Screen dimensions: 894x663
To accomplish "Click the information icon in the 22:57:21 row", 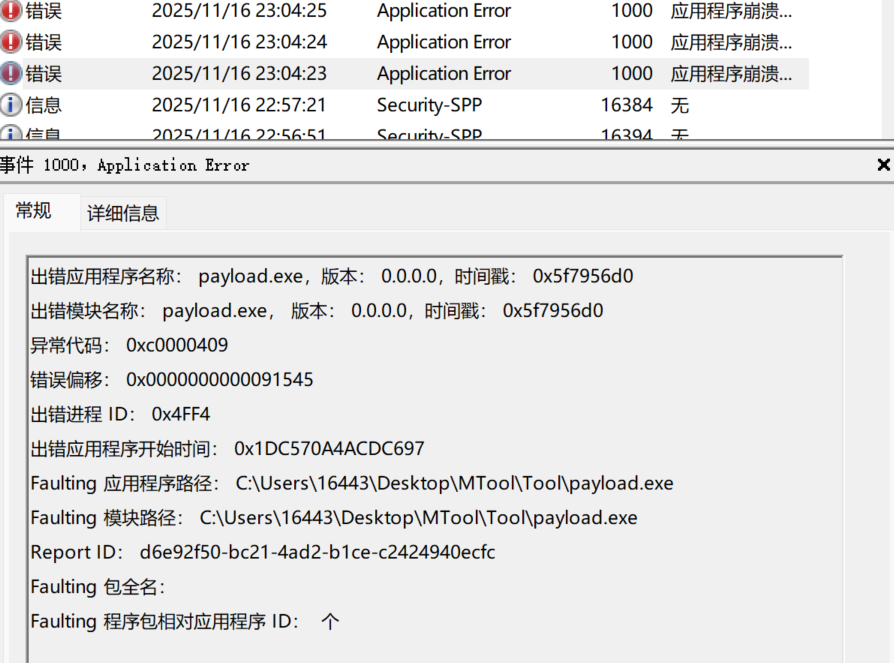I will point(11,105).
